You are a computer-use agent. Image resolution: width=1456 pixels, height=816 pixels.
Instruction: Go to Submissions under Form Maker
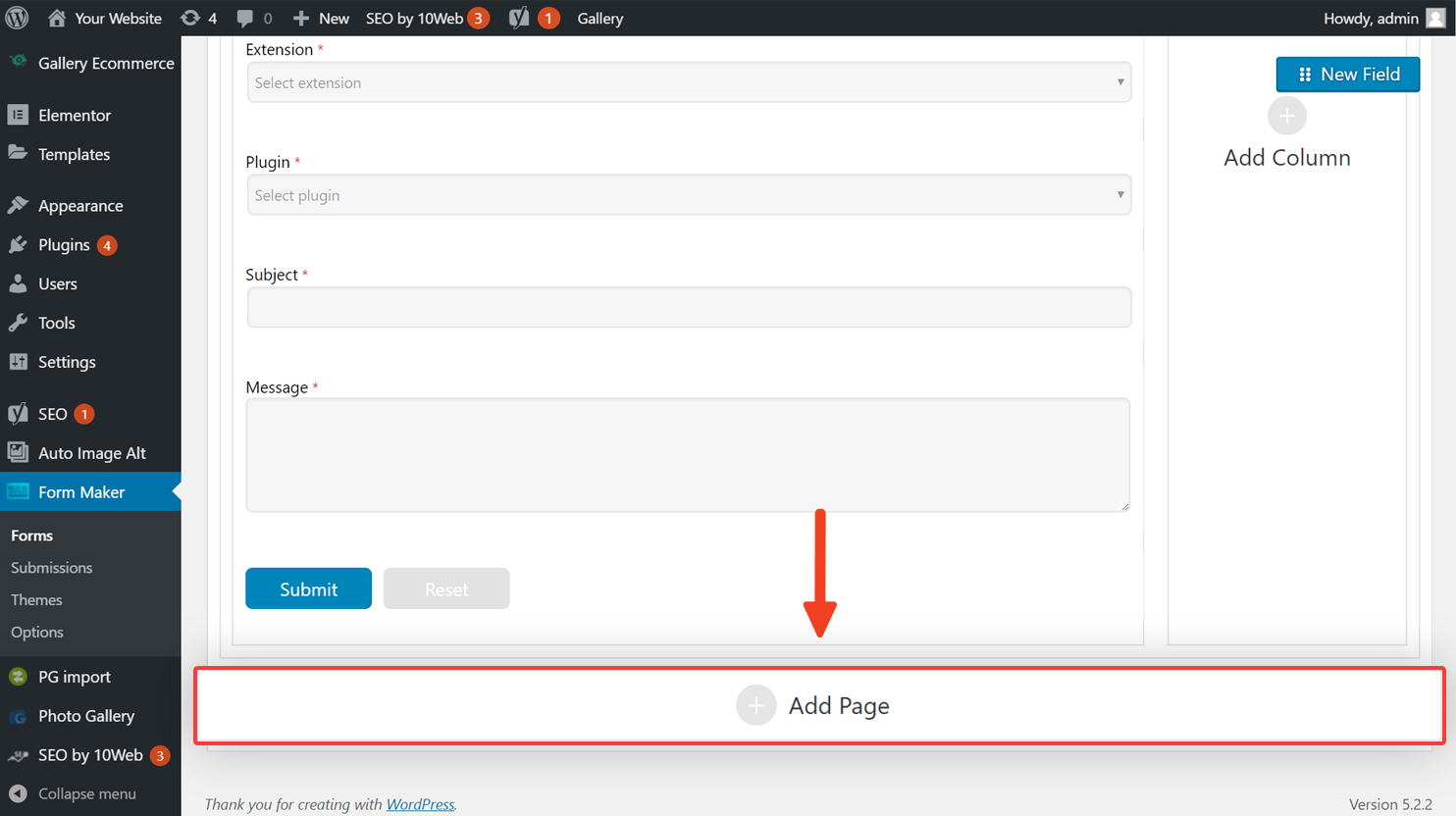51,567
